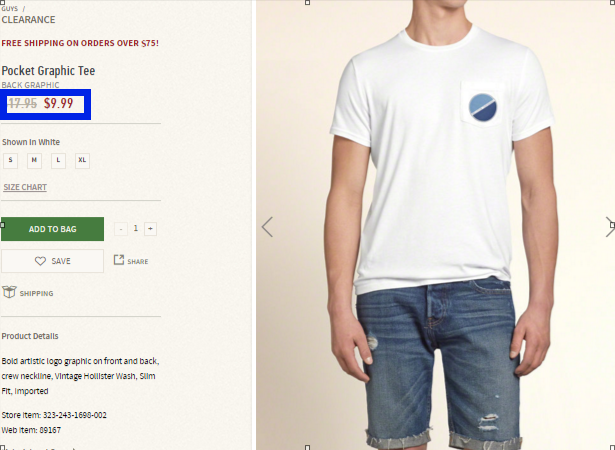
Task: Click the Shipping box icon
Action: click(x=9, y=292)
